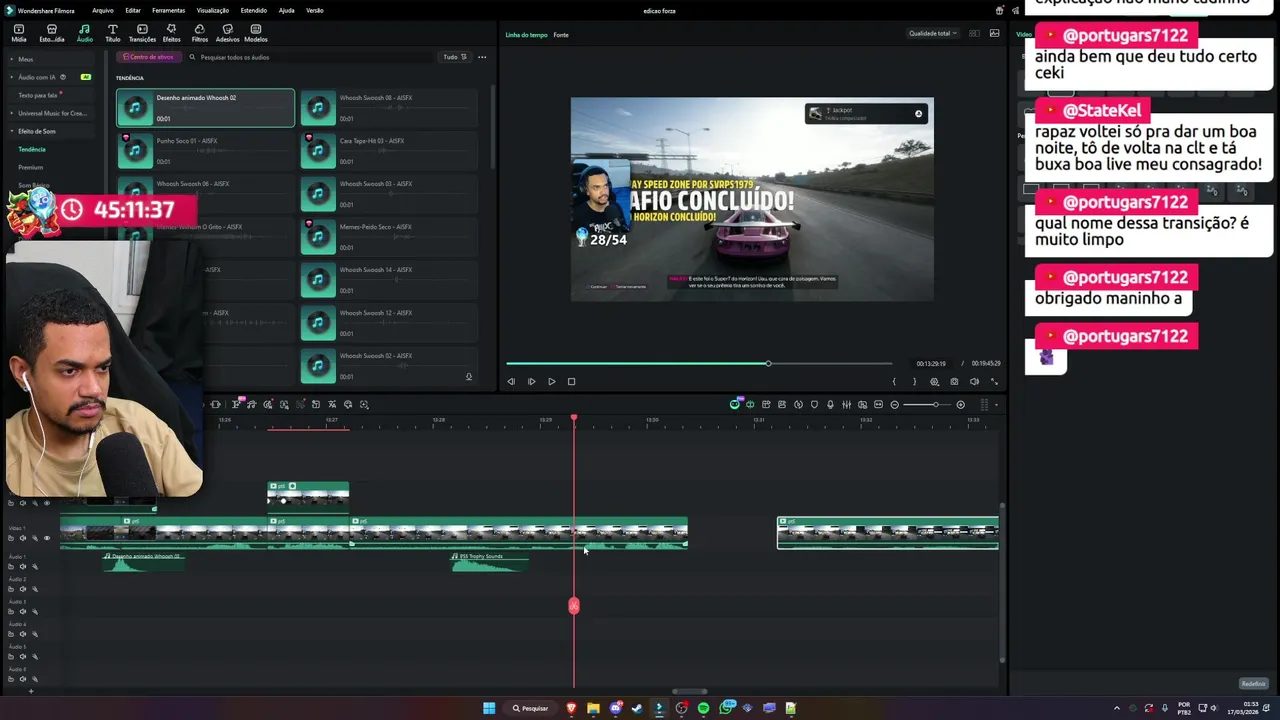Screen dimensions: 1280x720
Task: Download Whoosh Swoosh 02 - AISFX sound
Action: tap(468, 377)
